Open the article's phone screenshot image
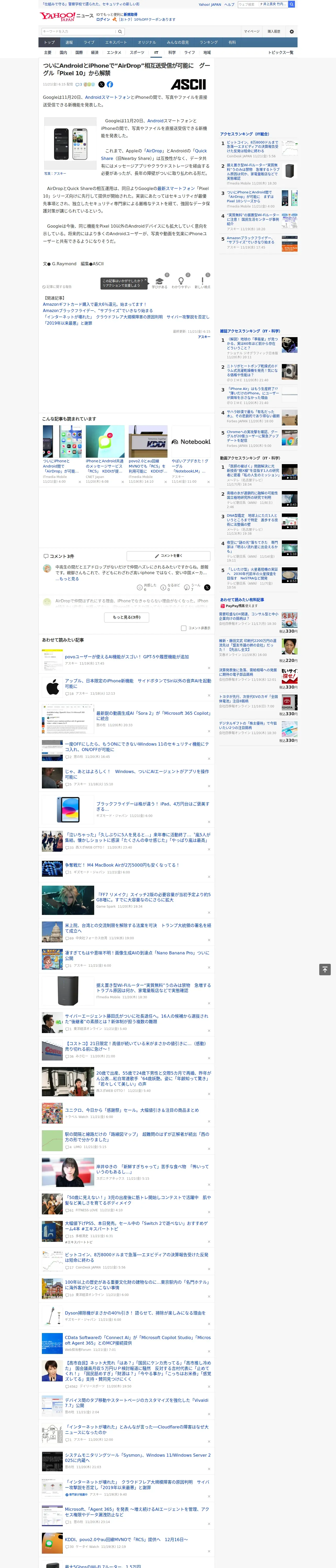The width and height of the screenshot is (336, 1568). (x=71, y=144)
